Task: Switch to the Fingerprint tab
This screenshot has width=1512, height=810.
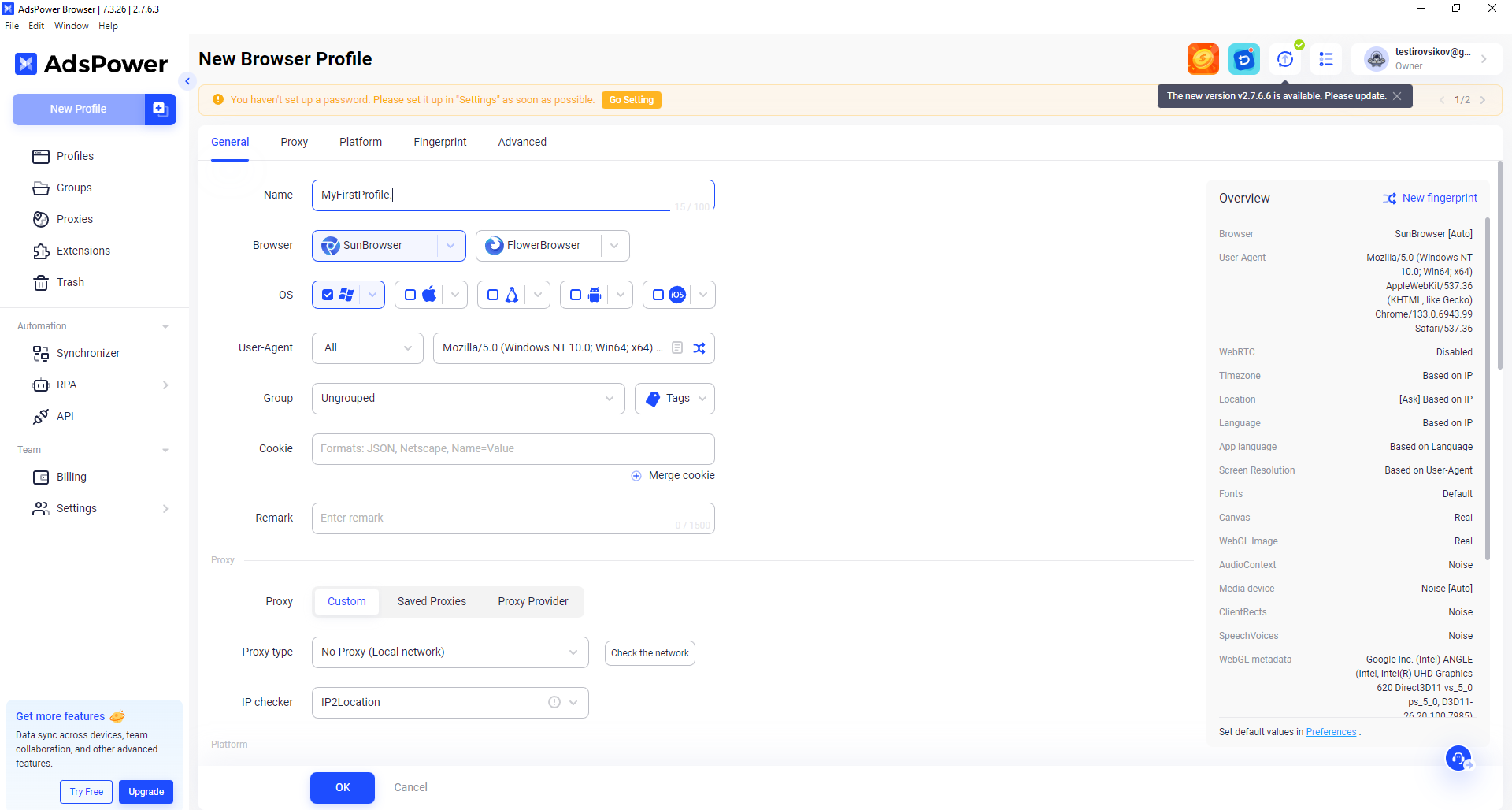Action: (439, 143)
